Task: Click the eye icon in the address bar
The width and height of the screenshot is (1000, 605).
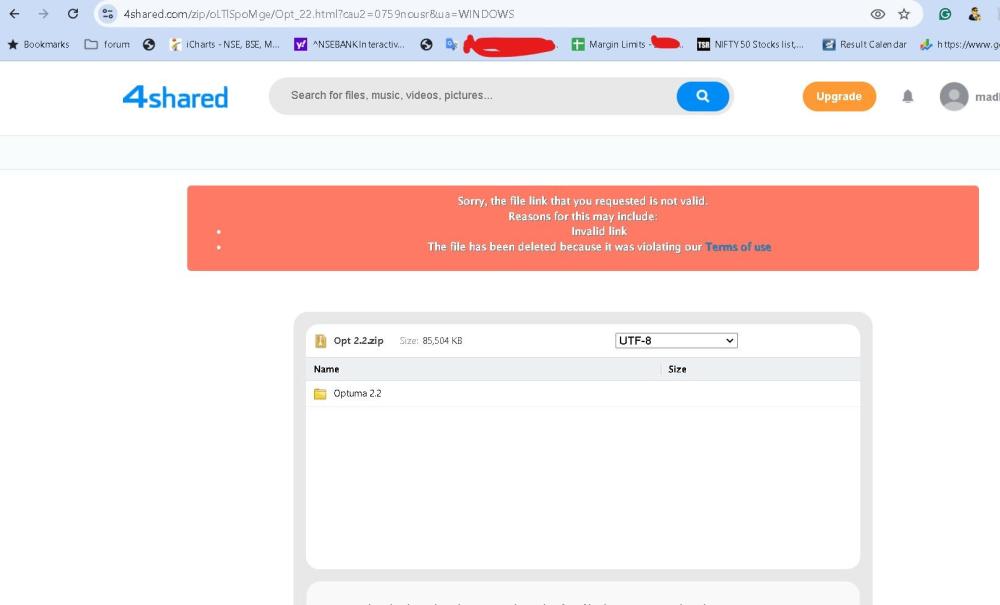Action: [878, 14]
